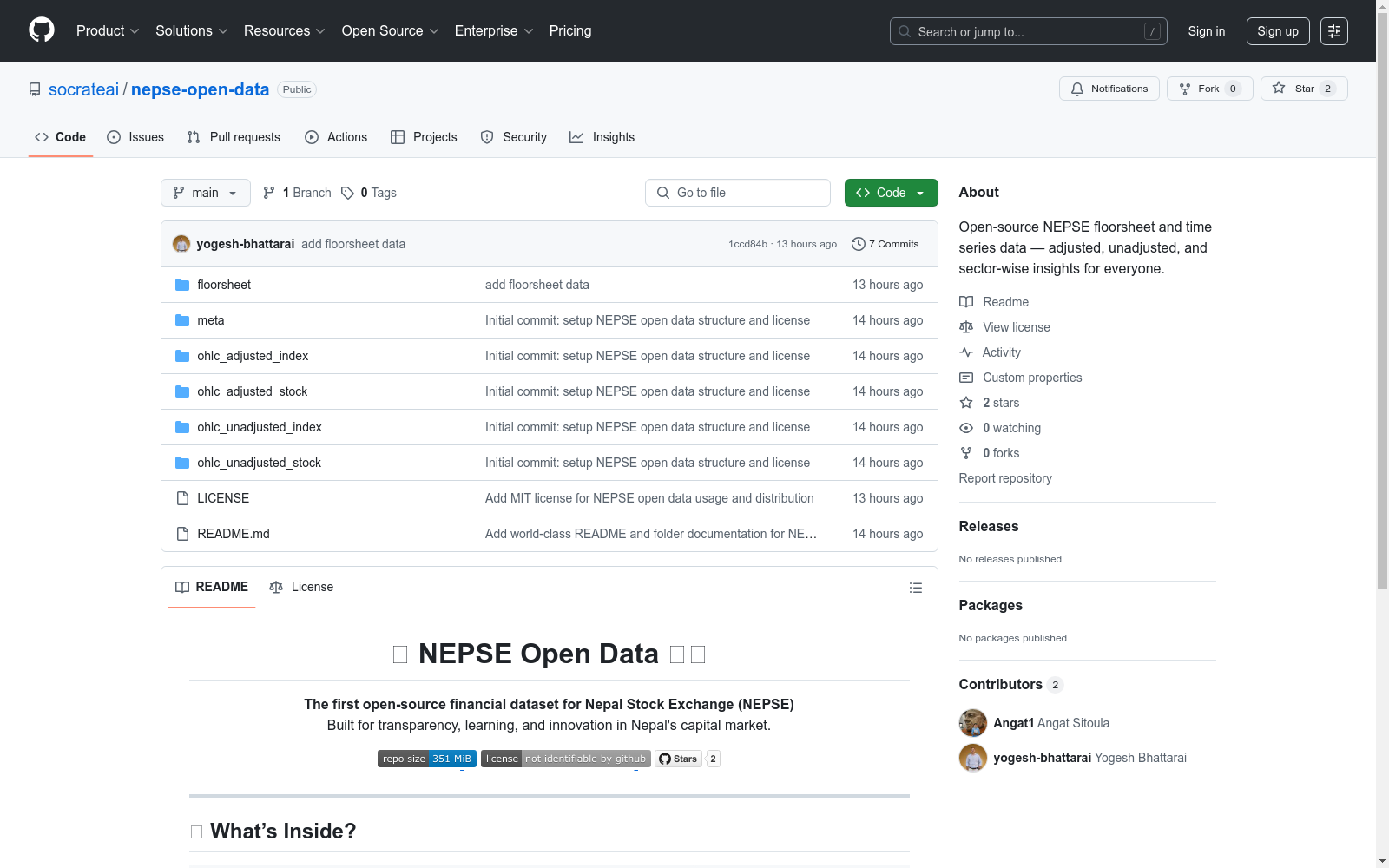This screenshot has width=1389, height=868.
Task: Open the 7 Commits history link
Action: 885,244
